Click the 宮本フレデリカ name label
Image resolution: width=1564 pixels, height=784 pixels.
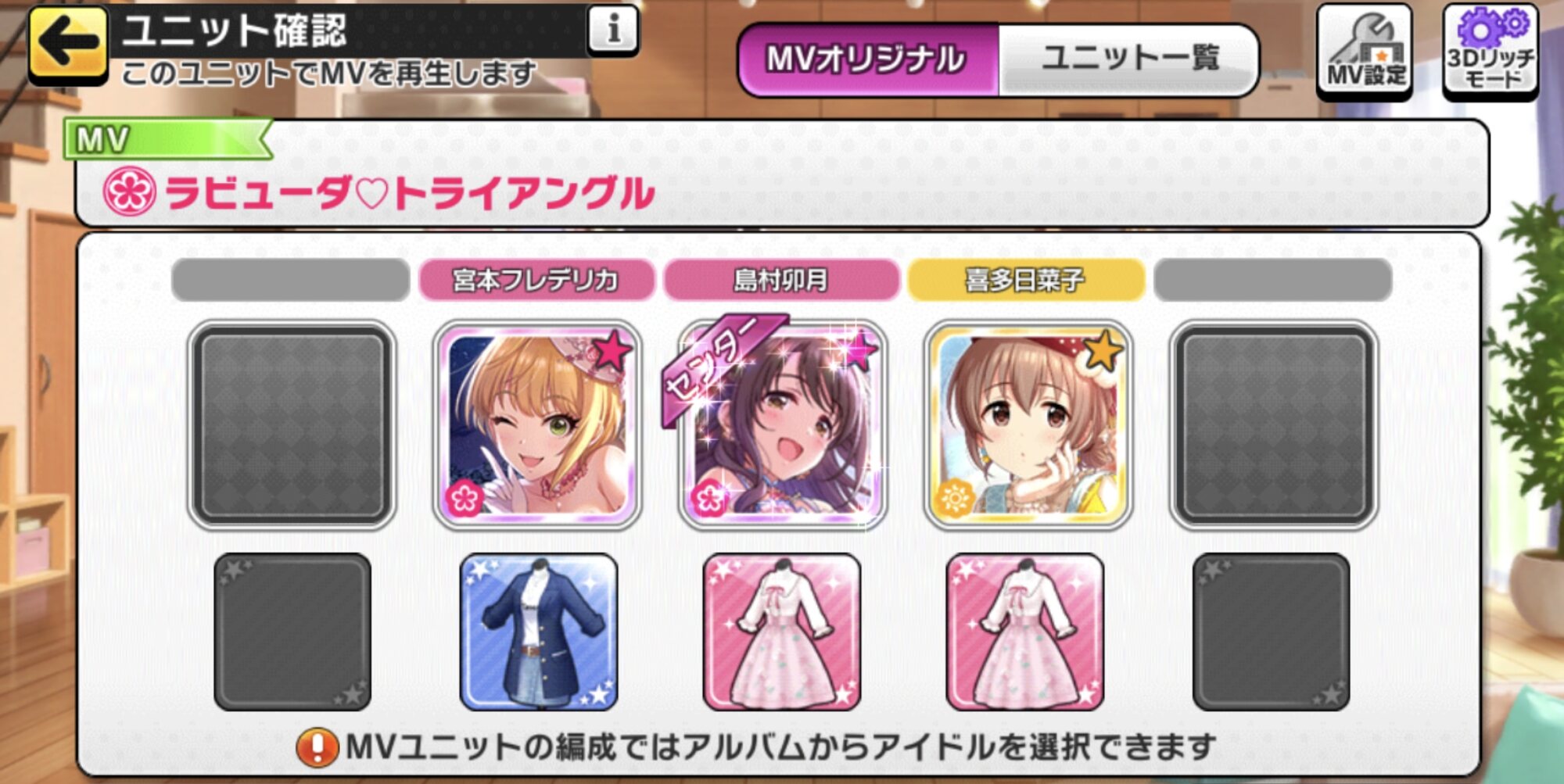pyautogui.click(x=536, y=280)
